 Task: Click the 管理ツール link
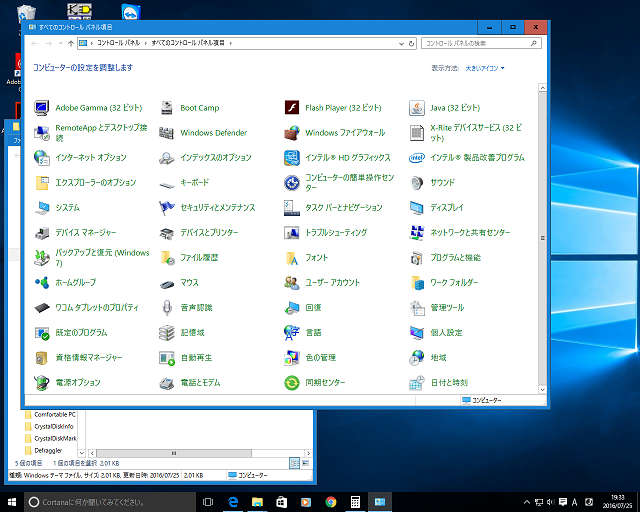447,307
